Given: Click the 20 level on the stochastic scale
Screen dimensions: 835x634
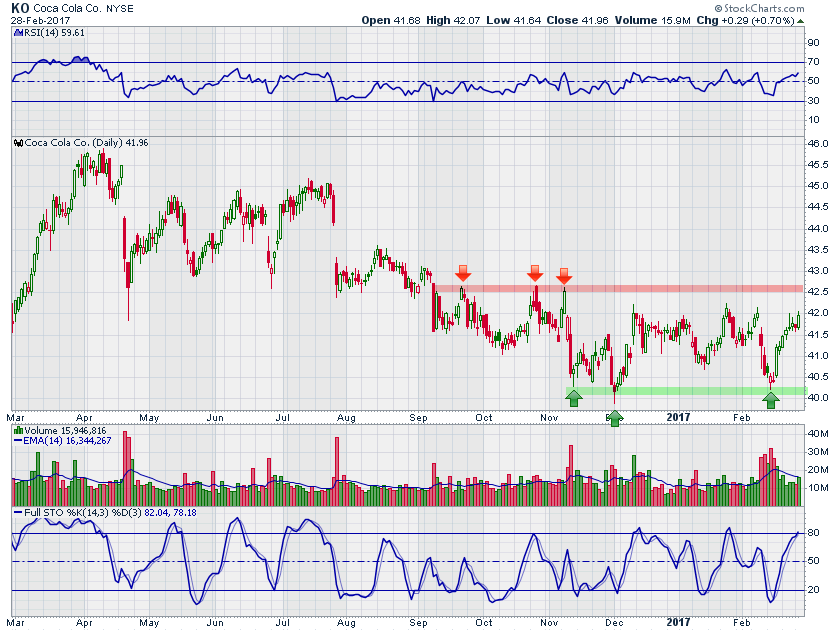Looking at the screenshot, I should [814, 590].
